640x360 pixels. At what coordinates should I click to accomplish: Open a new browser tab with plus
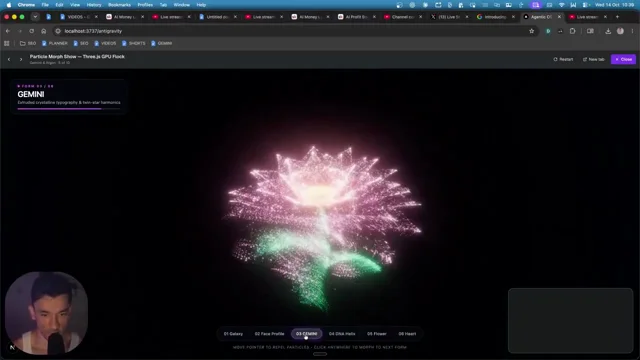pyautogui.click(x=617, y=17)
